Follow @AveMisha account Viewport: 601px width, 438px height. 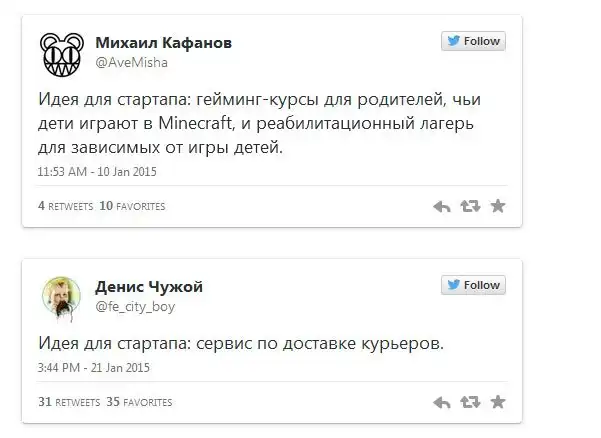(473, 42)
